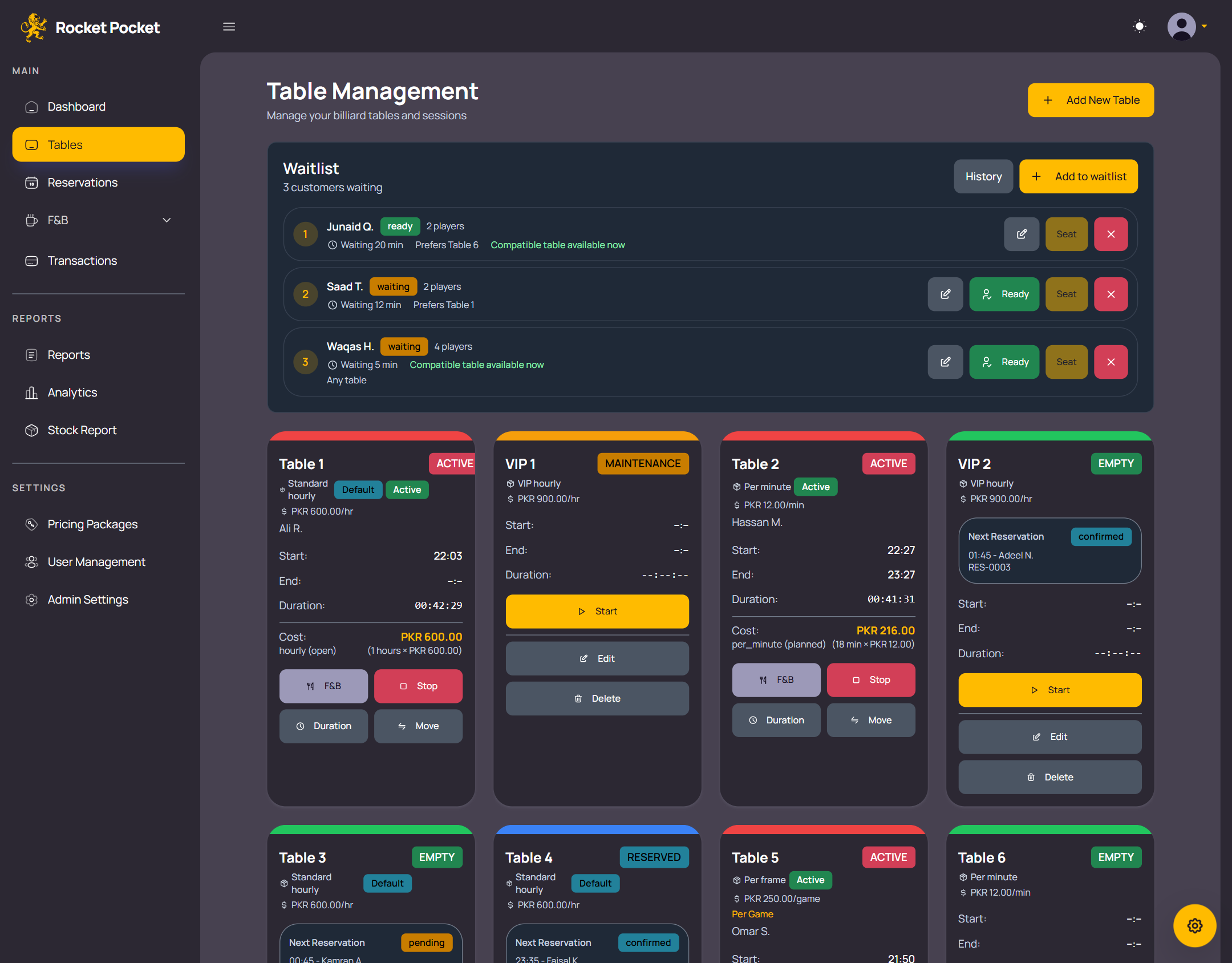Select Tables in the sidebar
Screen dimensions: 1232x963
[98, 144]
